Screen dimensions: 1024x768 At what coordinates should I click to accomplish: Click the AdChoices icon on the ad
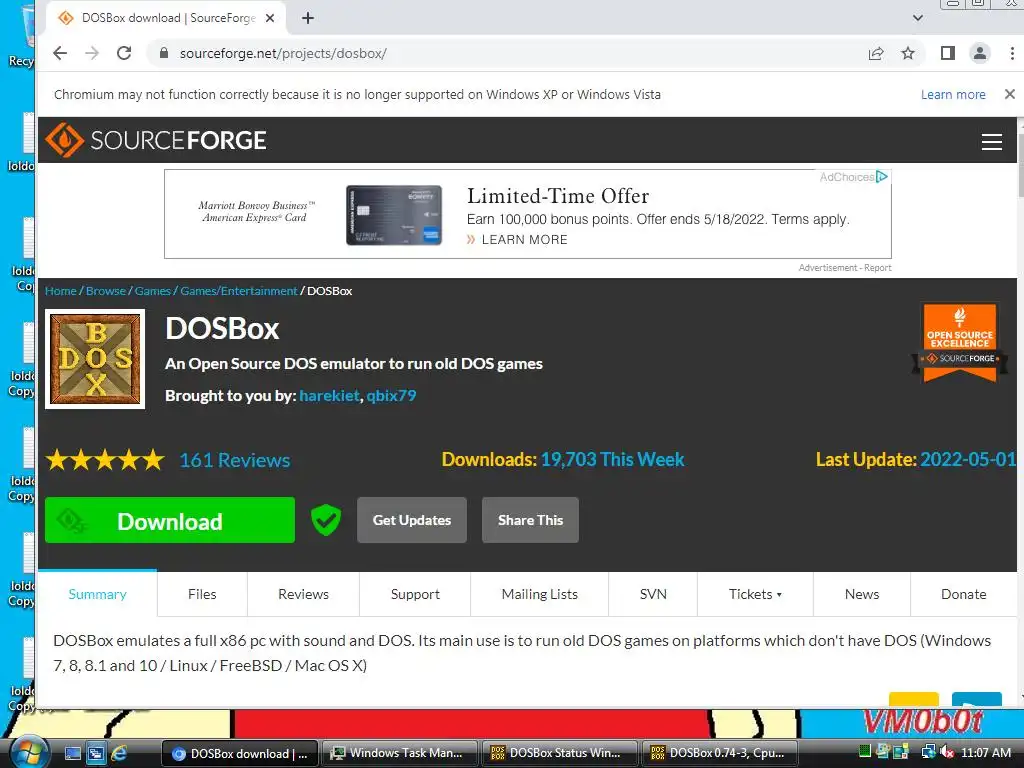click(881, 176)
